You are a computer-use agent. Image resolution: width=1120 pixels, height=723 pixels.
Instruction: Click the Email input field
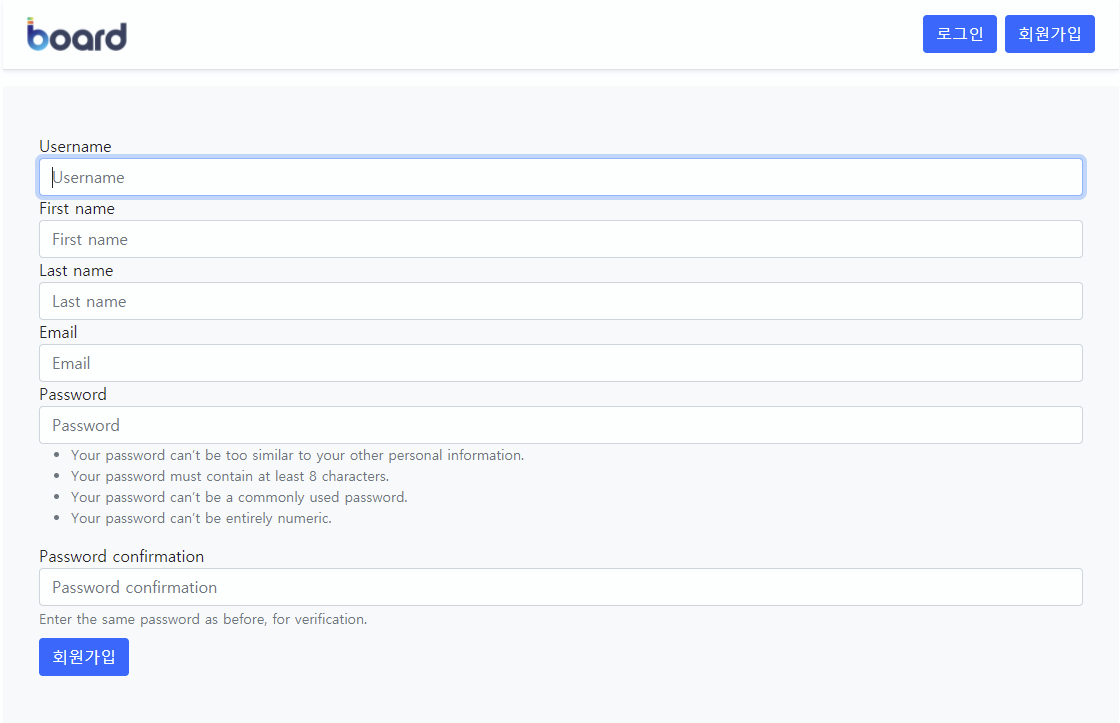(x=561, y=363)
